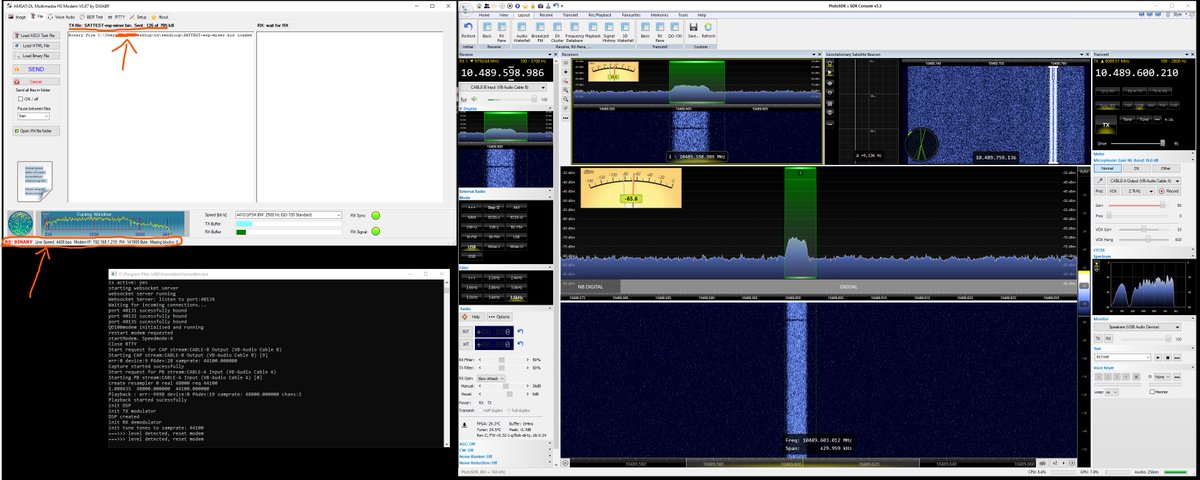Screen dimensions: 1200x480
Task: Open CABLE-A Output audio device dropdown
Action: (1145, 181)
